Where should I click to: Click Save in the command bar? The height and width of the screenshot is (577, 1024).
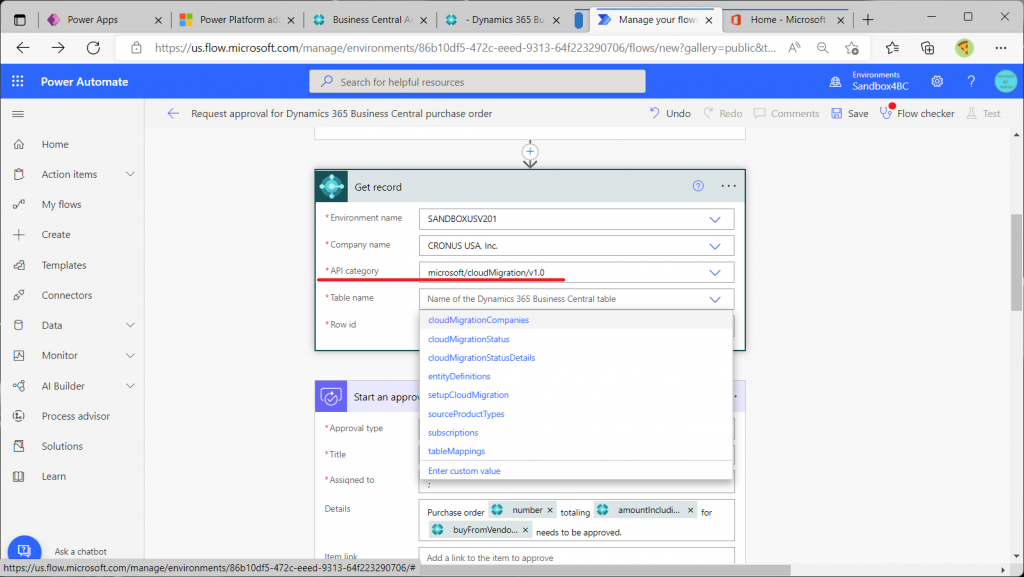coord(850,114)
